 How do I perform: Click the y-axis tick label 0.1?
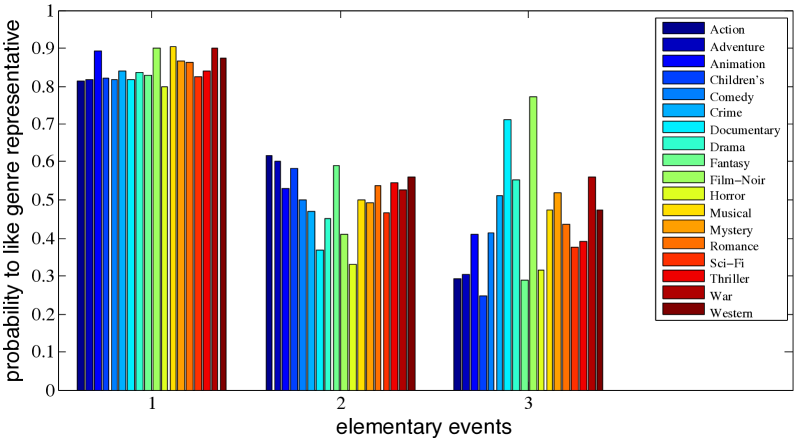[43, 352]
